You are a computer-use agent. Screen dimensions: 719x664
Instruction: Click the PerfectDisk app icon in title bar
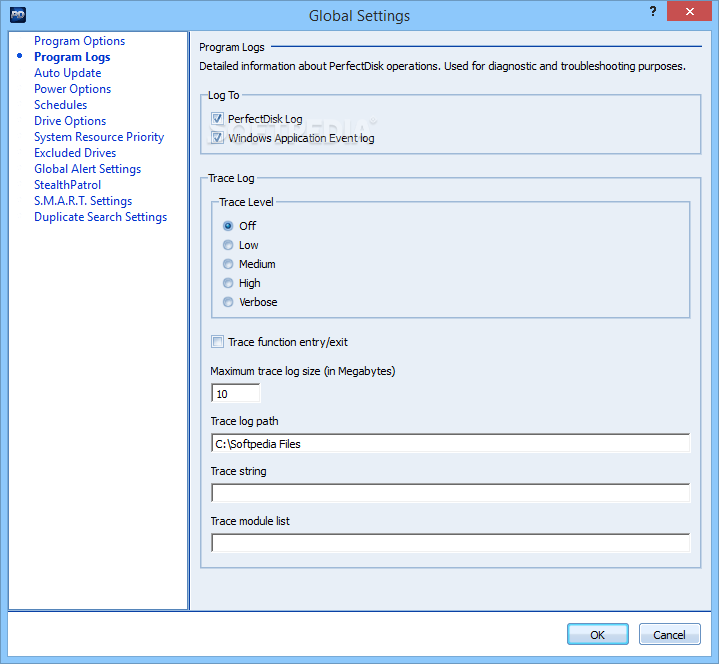[17, 15]
